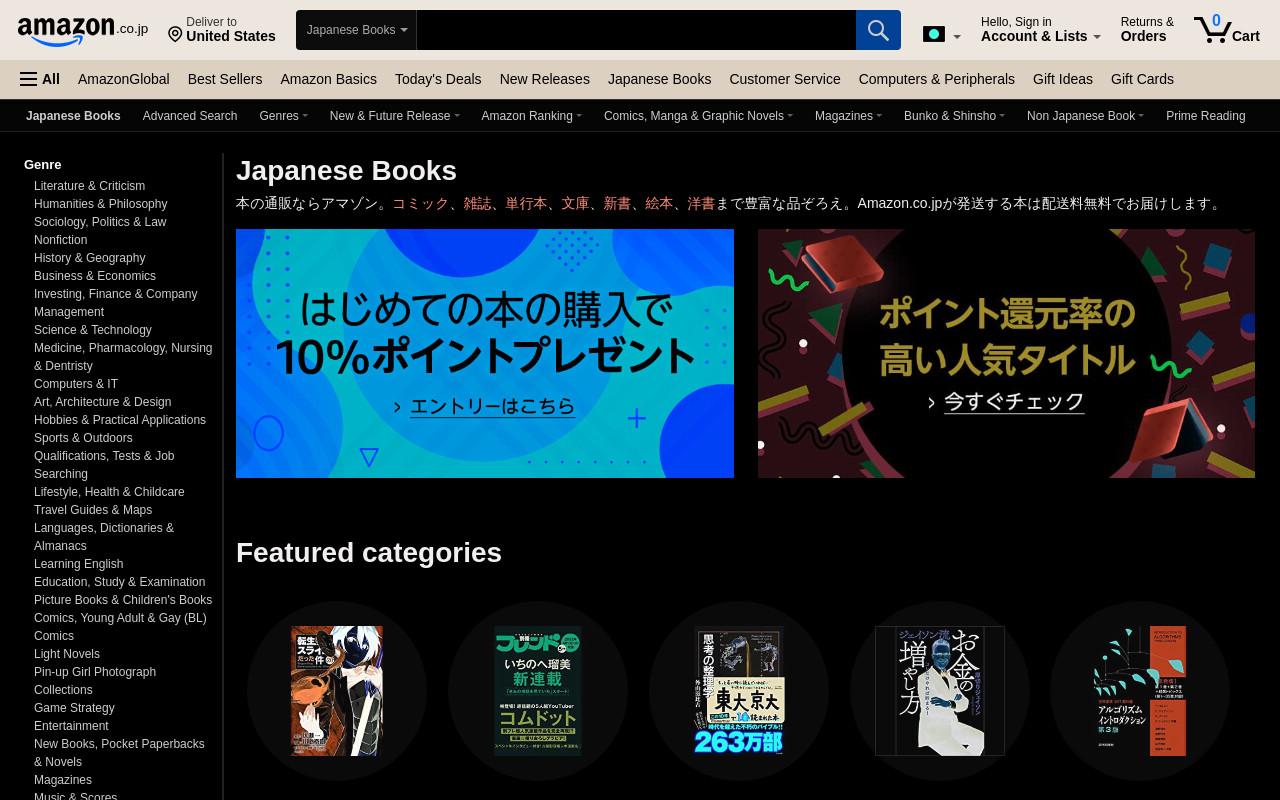This screenshot has height=800, width=1280.
Task: Select Nonfiction genre
Action: pyautogui.click(x=60, y=240)
